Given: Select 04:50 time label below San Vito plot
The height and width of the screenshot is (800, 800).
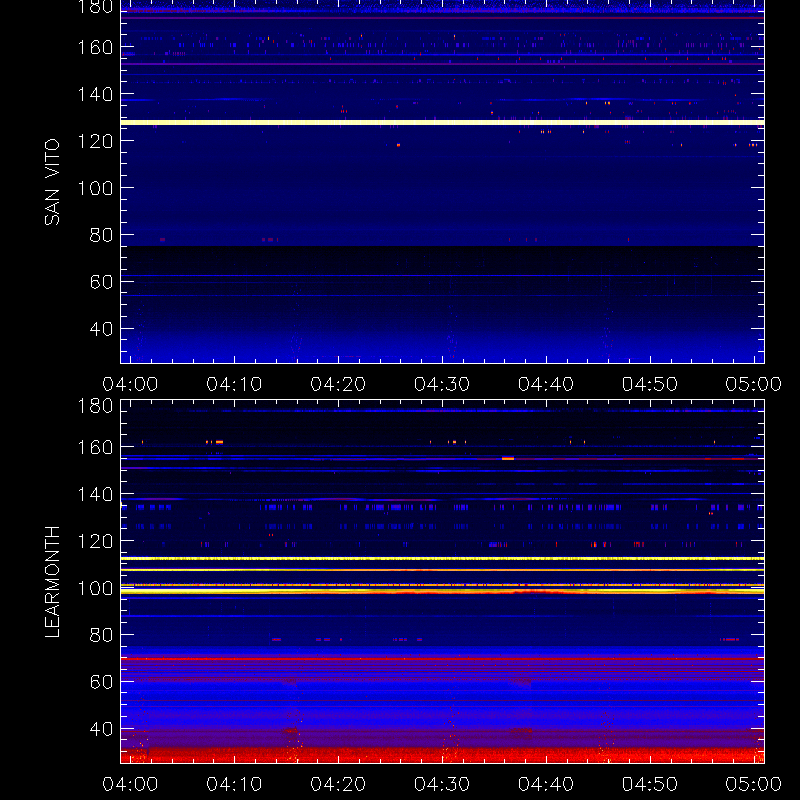Looking at the screenshot, I should 649,384.
